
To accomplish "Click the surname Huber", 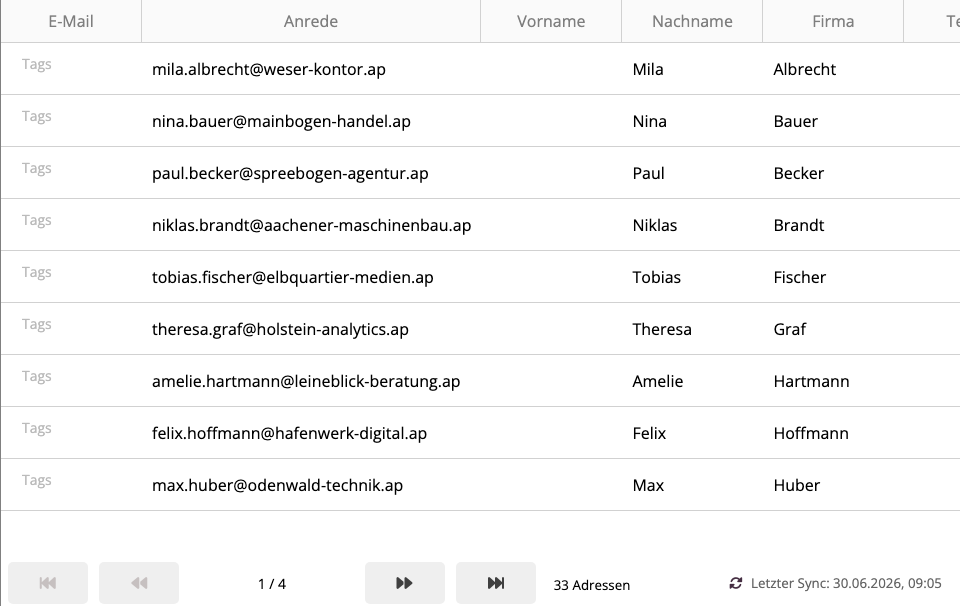I will pos(797,485).
